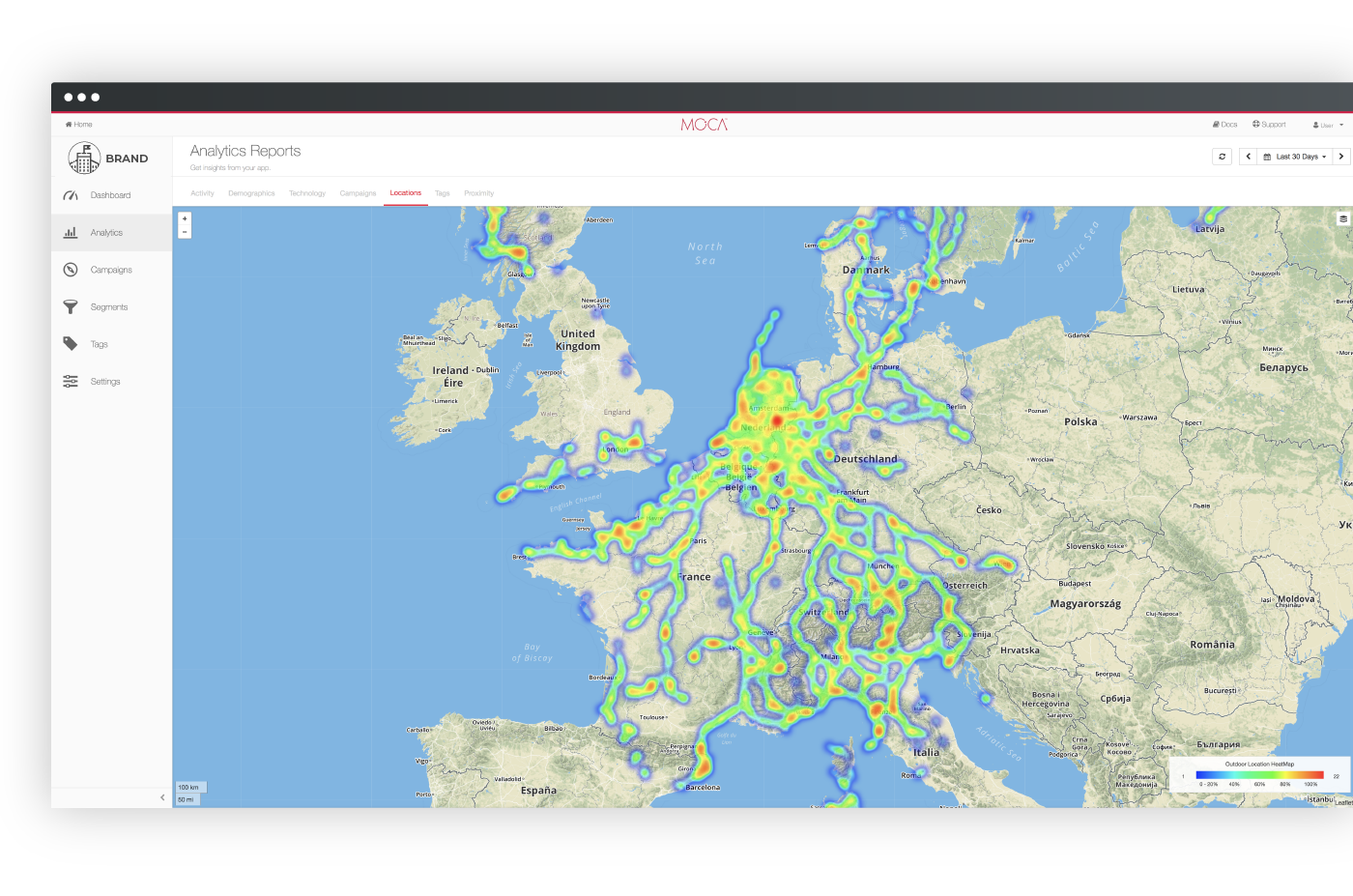
Task: Click the BRAND building logo icon
Action: click(84, 158)
